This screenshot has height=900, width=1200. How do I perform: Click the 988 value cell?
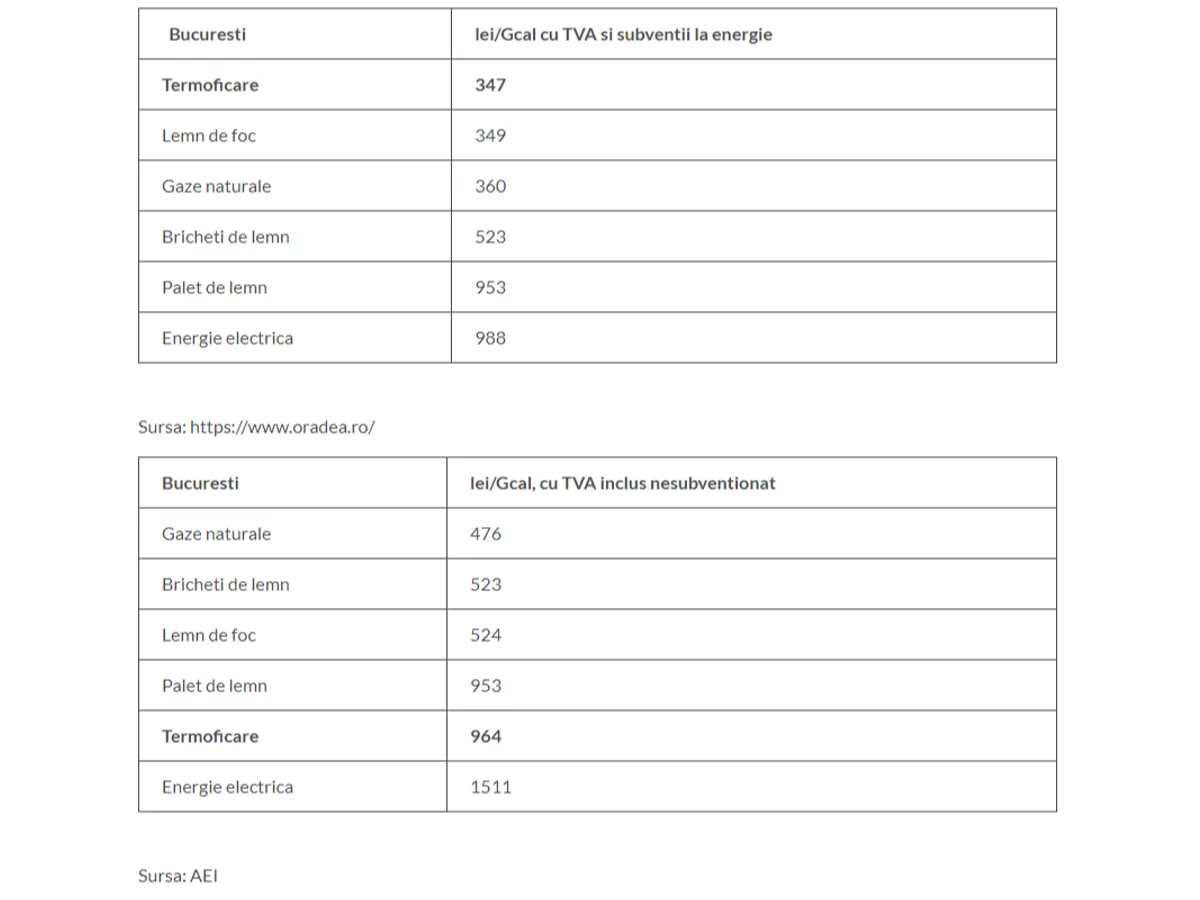490,338
